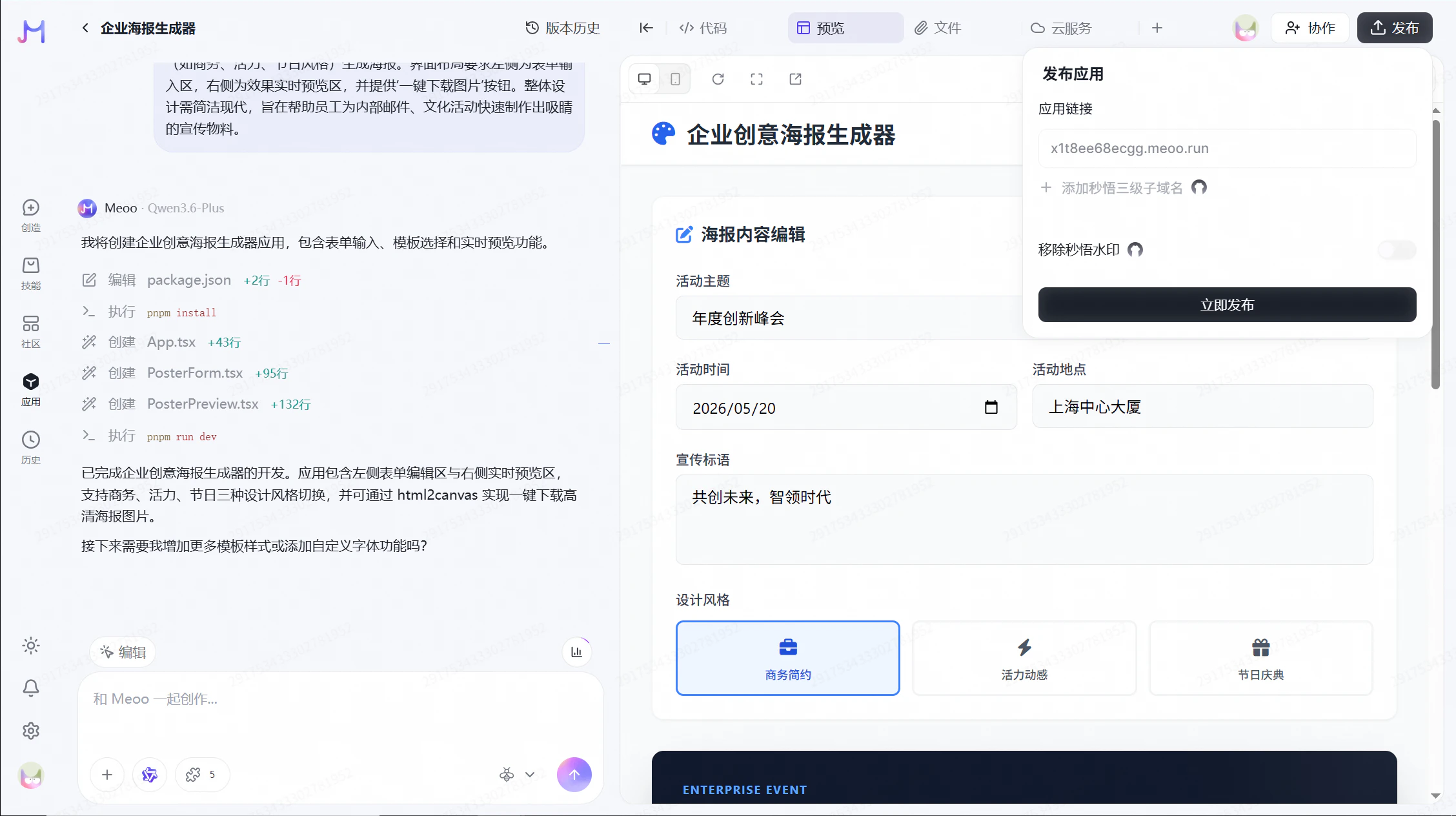Image resolution: width=1456 pixels, height=816 pixels.
Task: Go back from 企业海报生成器
Action: point(85,28)
